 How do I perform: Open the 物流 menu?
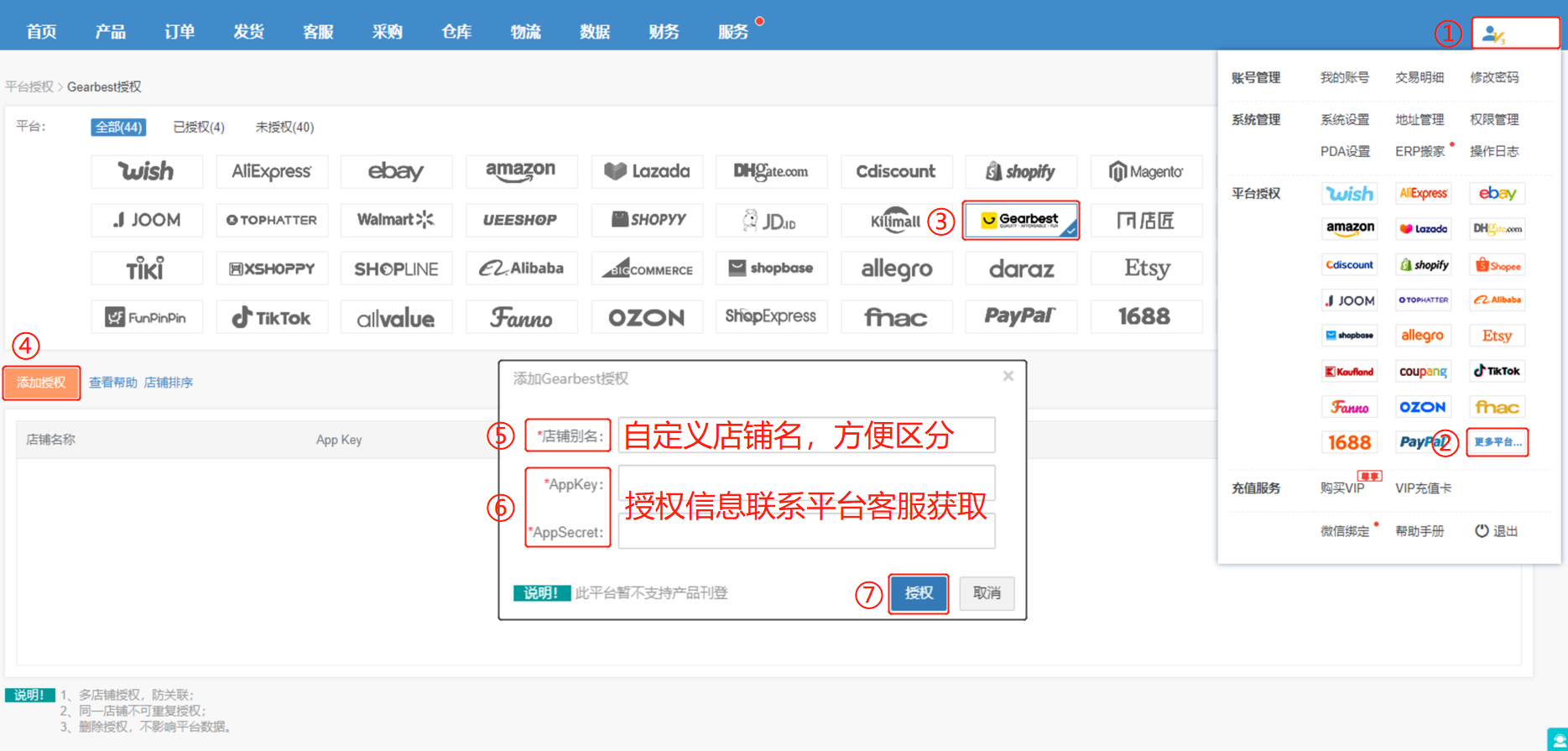[x=526, y=32]
